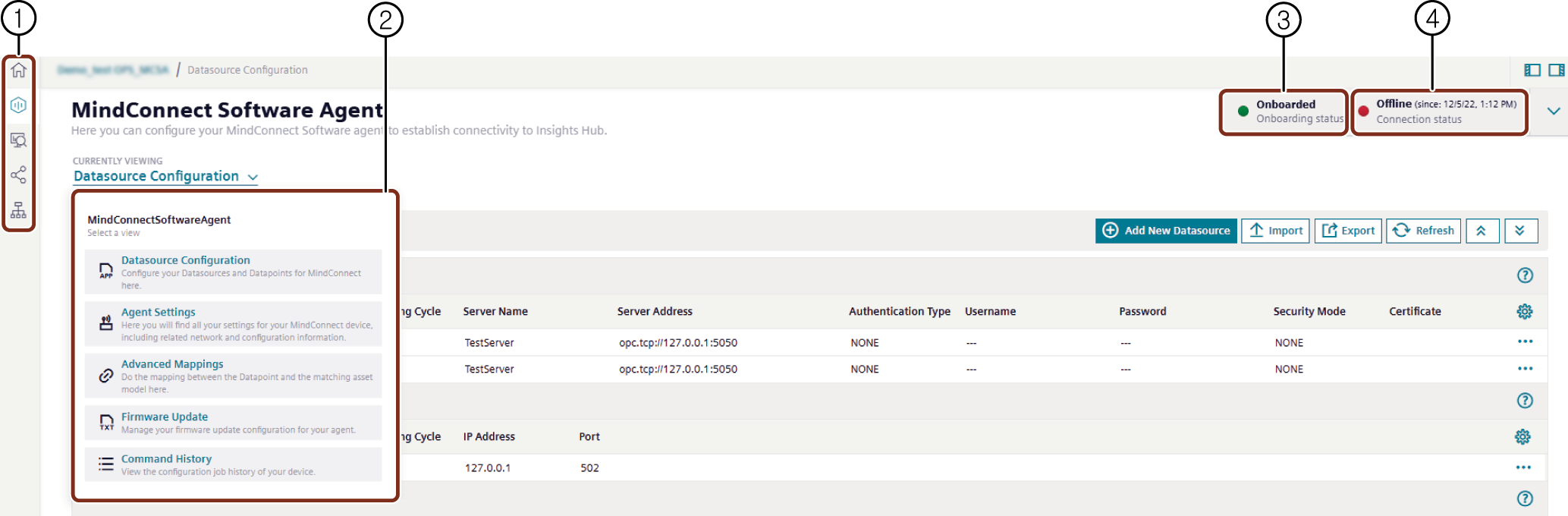This screenshot has height=516, width=1568.
Task: Click the Command History list icon
Action: (x=106, y=464)
